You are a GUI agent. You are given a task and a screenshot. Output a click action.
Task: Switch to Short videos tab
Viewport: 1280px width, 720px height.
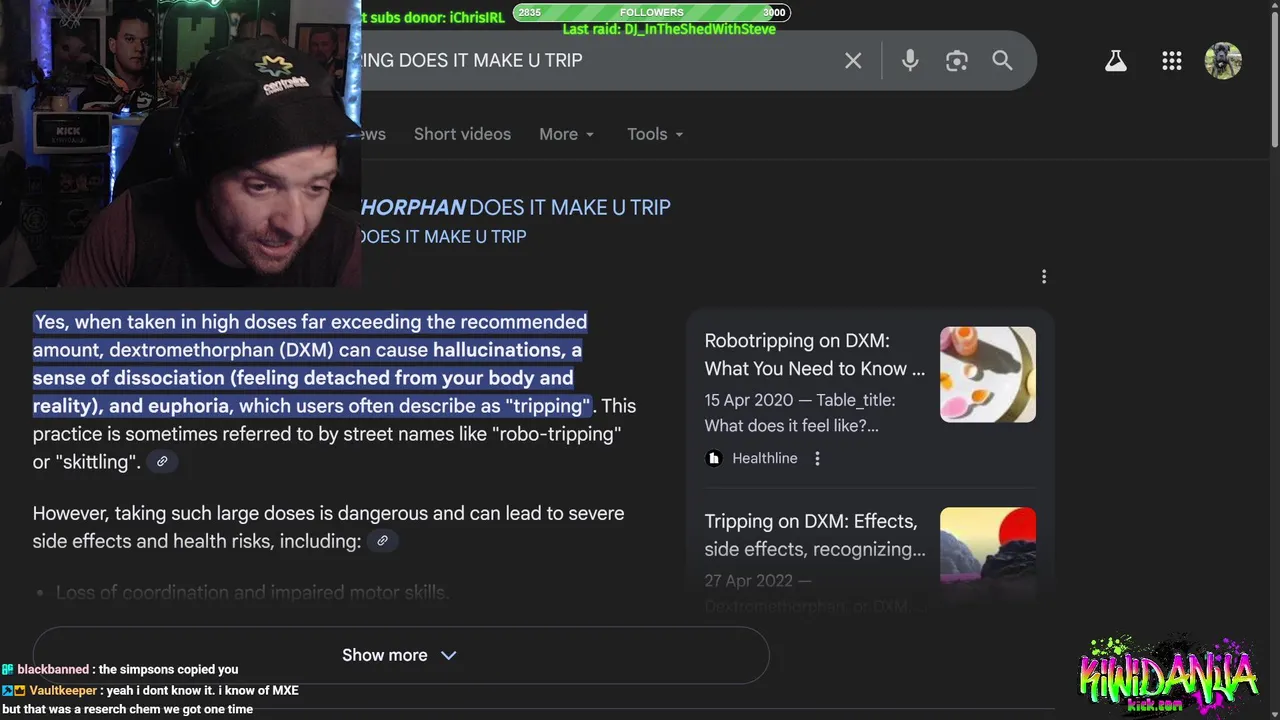click(x=462, y=134)
